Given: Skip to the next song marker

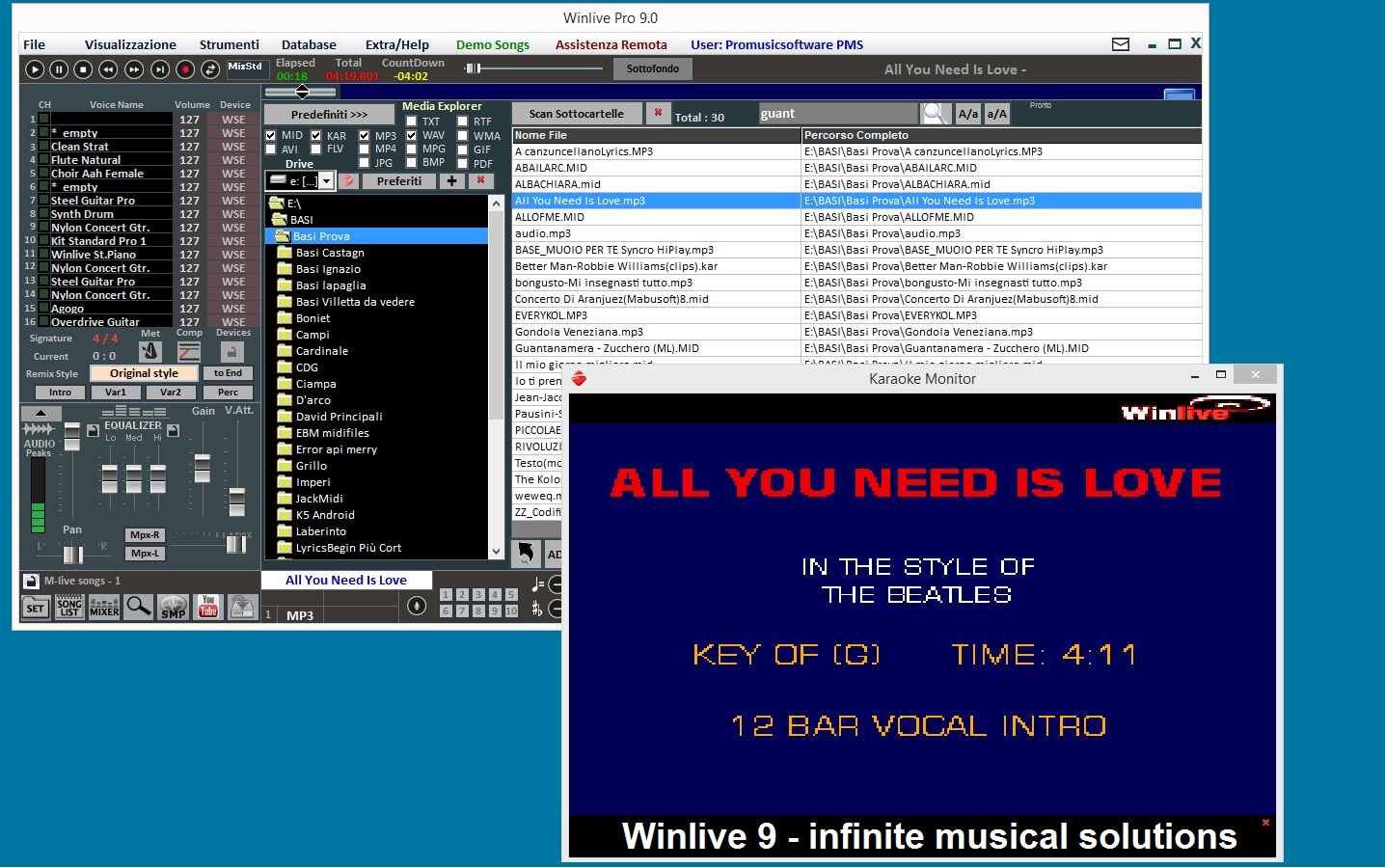Looking at the screenshot, I should tap(160, 68).
